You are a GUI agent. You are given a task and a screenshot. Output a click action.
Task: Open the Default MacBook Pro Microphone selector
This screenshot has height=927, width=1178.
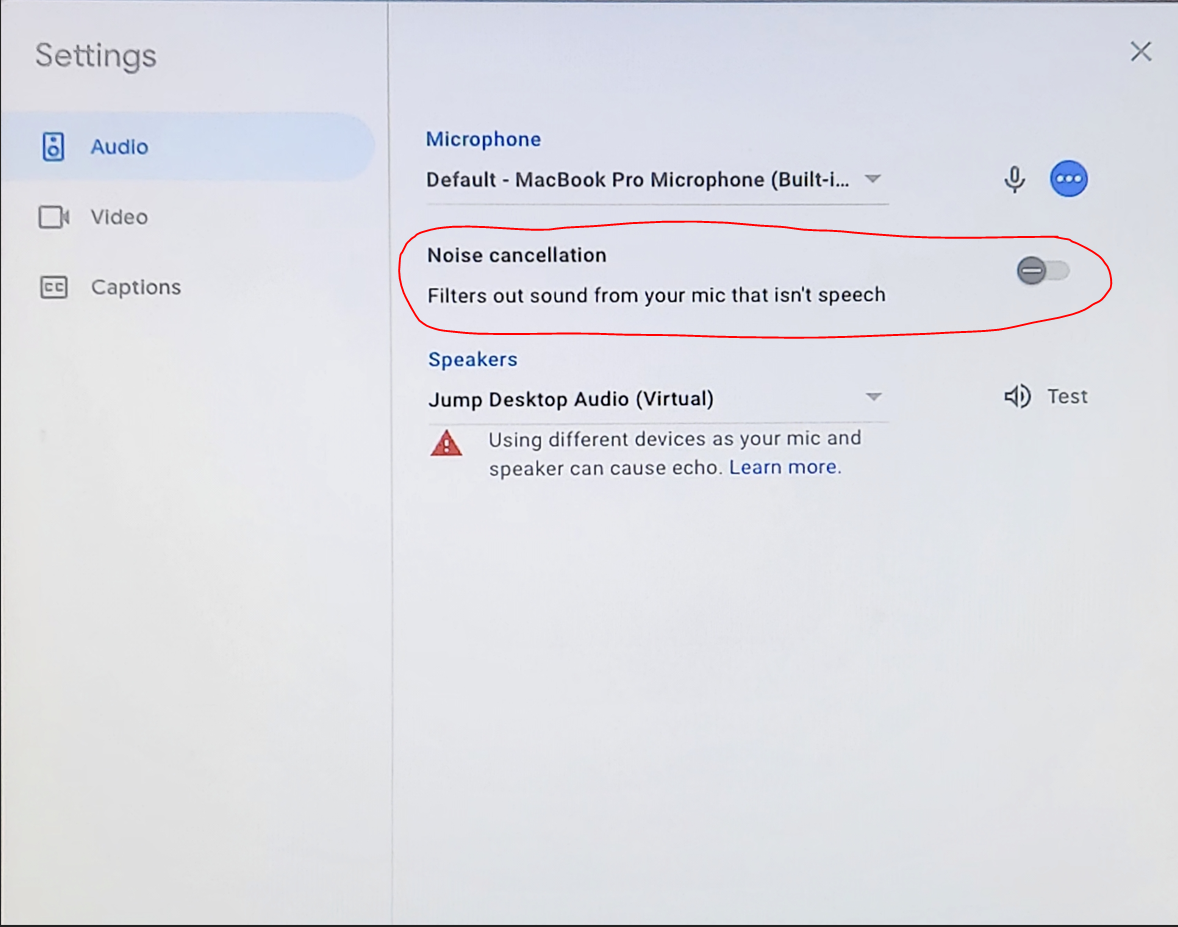coord(657,180)
